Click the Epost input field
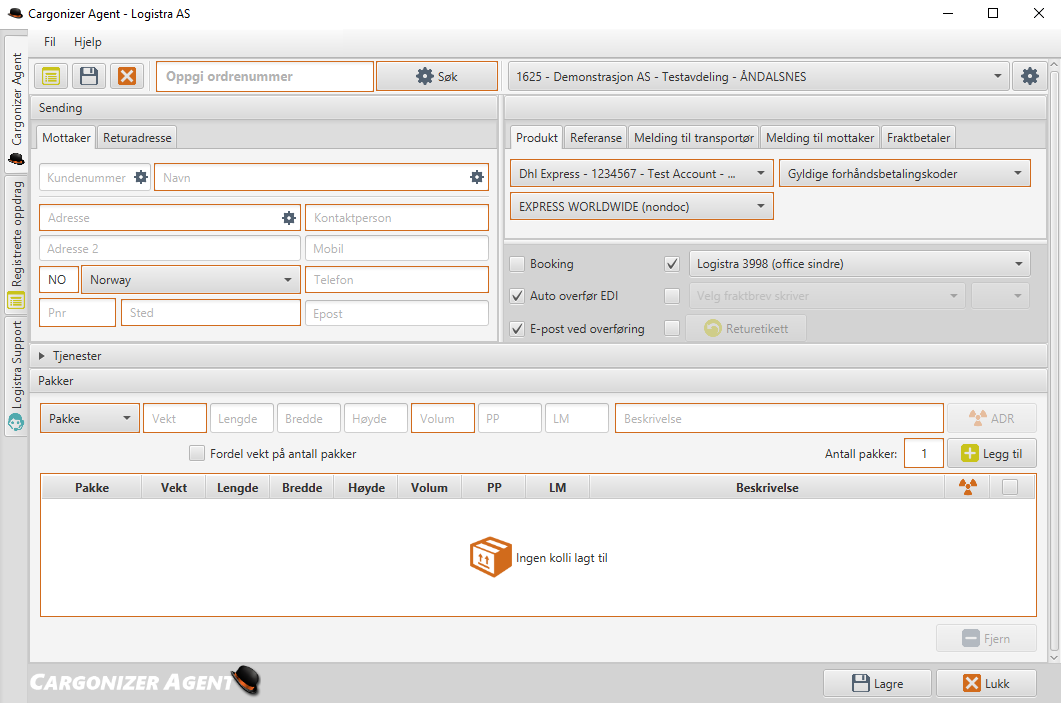 397,313
